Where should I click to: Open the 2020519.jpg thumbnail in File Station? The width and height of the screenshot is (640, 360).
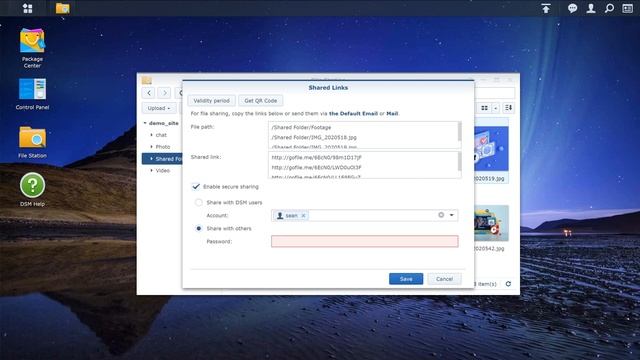coord(491,149)
